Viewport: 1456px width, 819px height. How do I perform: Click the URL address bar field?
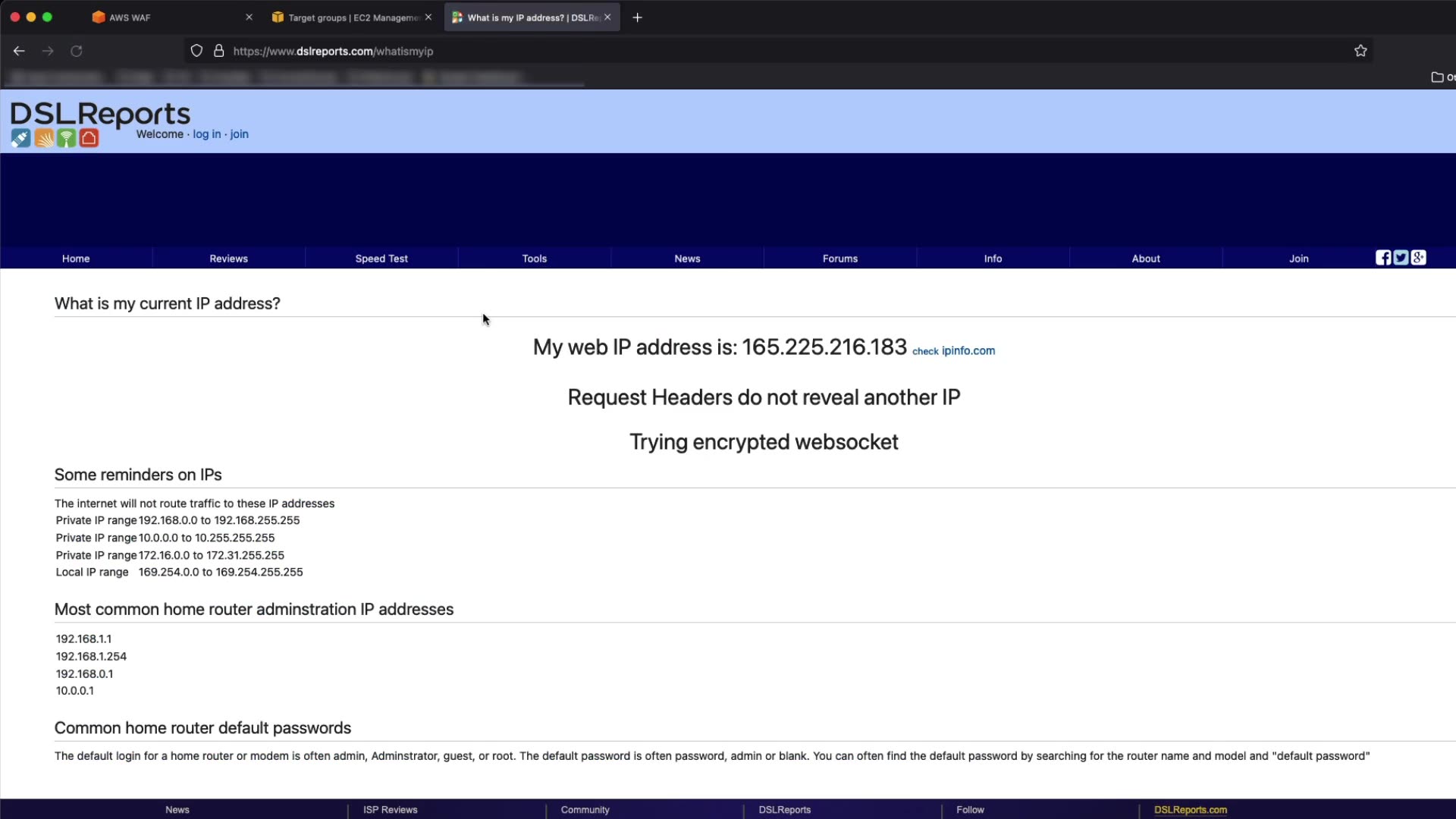682,51
